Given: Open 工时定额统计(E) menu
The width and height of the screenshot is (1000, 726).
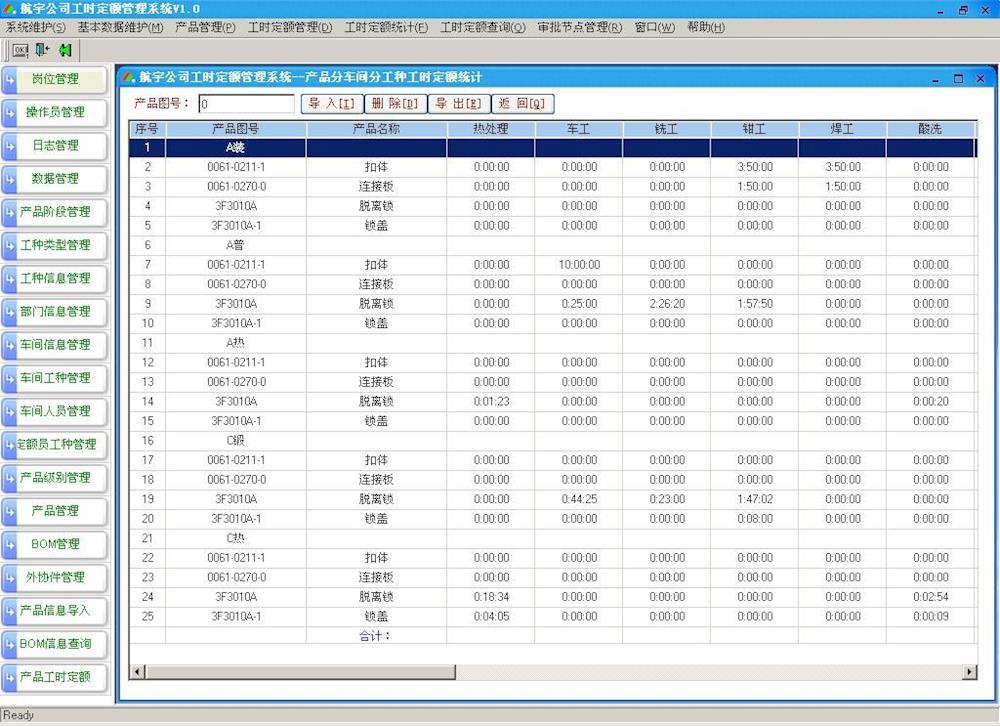Looking at the screenshot, I should 386,27.
